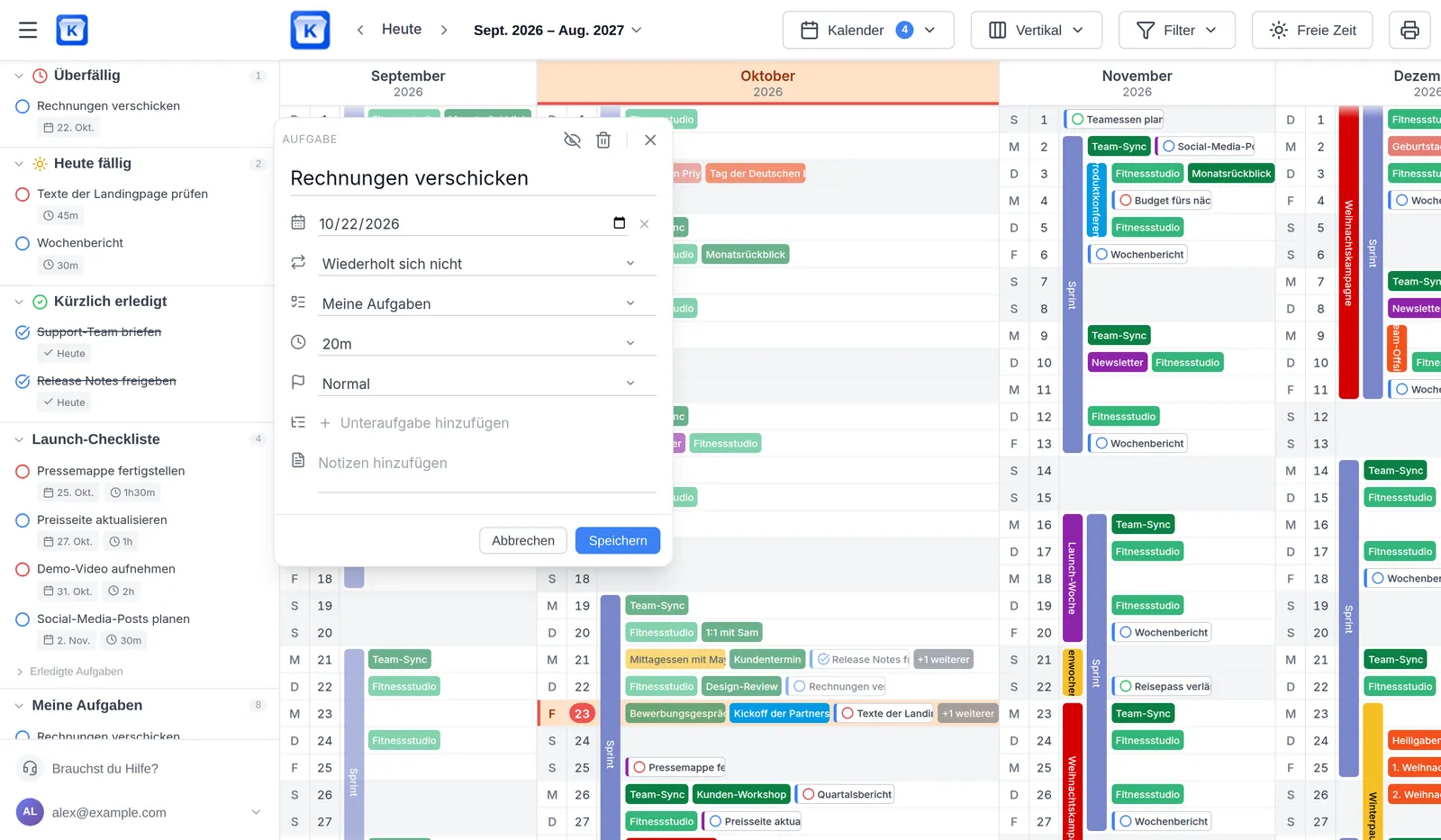1441x840 pixels.
Task: Collapse the Überfällig section
Action: pos(19,76)
